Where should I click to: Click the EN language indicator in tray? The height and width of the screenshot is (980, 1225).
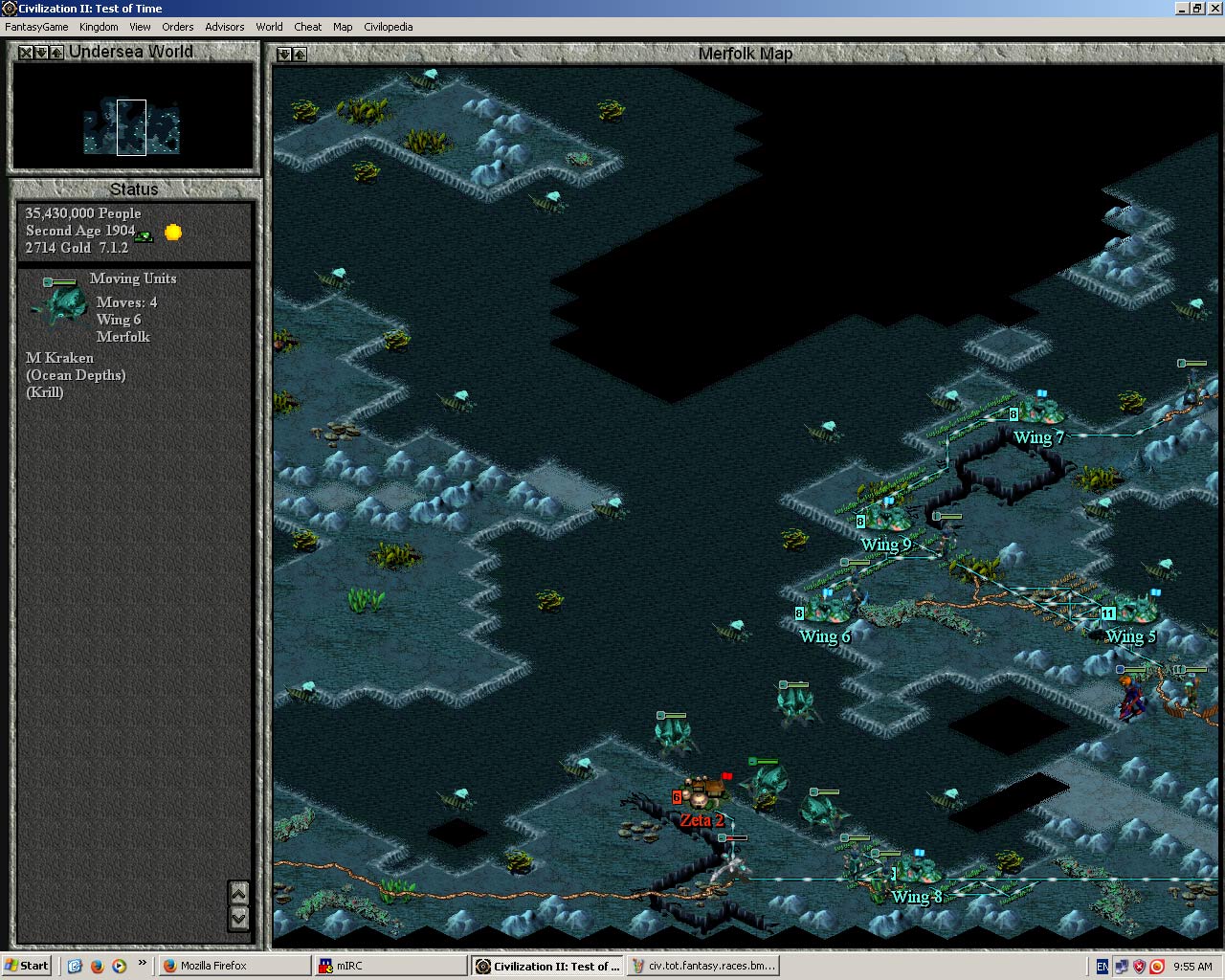[1102, 967]
